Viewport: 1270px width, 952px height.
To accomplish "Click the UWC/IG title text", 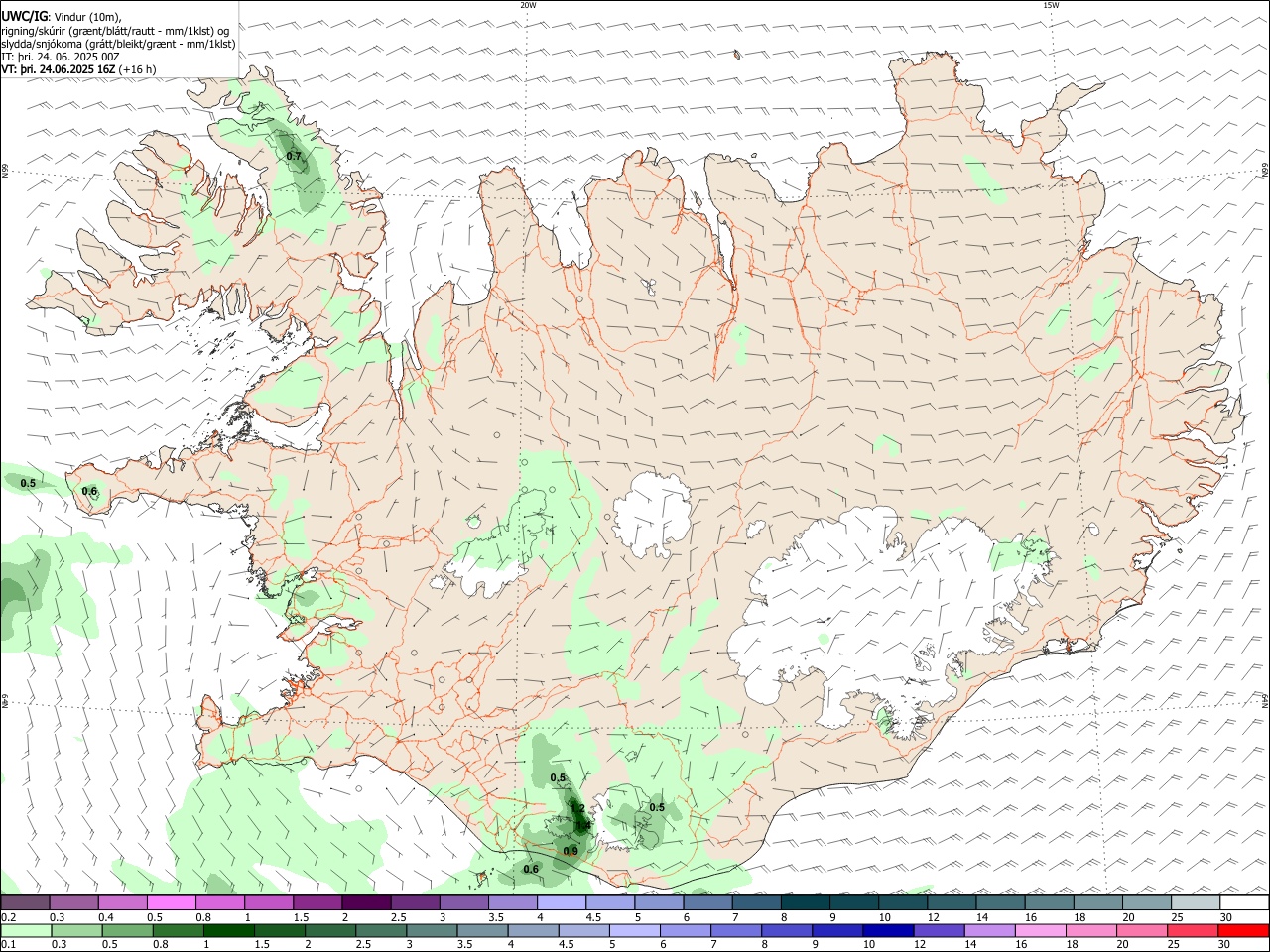I will click(25, 17).
